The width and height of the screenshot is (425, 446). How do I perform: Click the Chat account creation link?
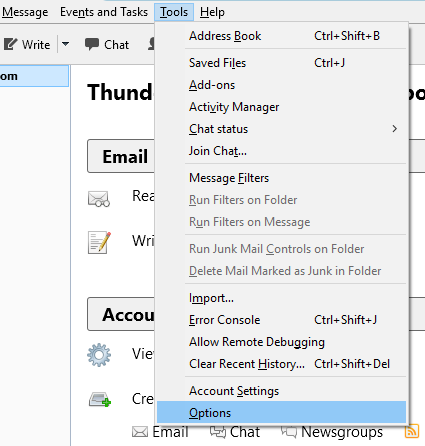pos(244,432)
